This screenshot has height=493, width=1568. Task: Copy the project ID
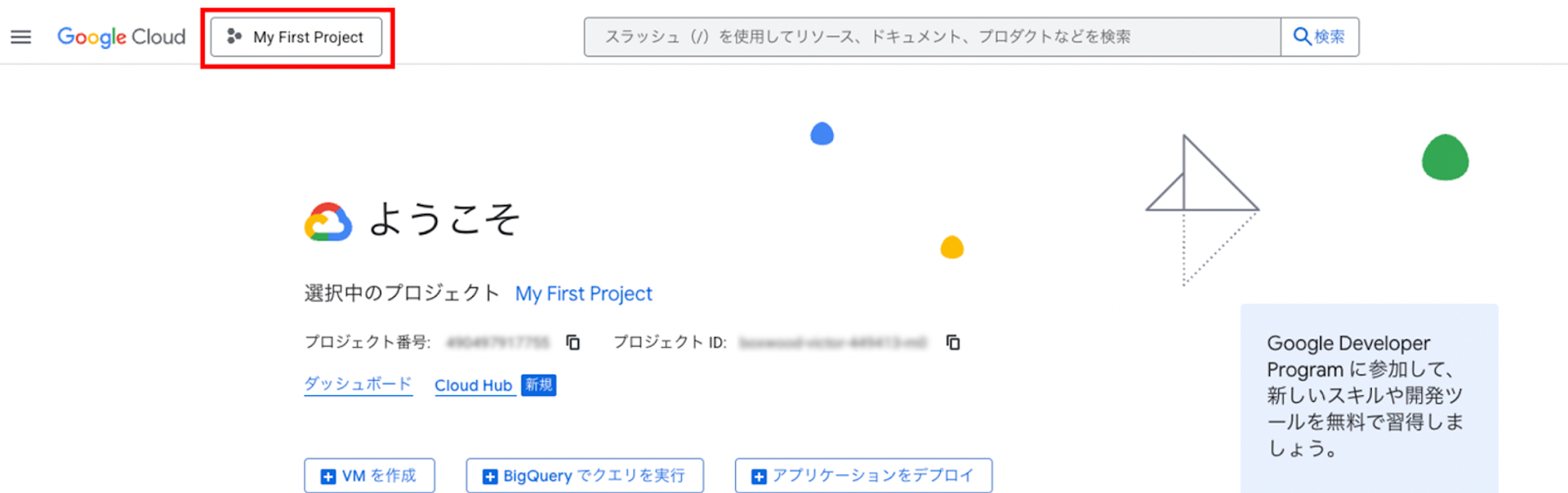[x=953, y=342]
